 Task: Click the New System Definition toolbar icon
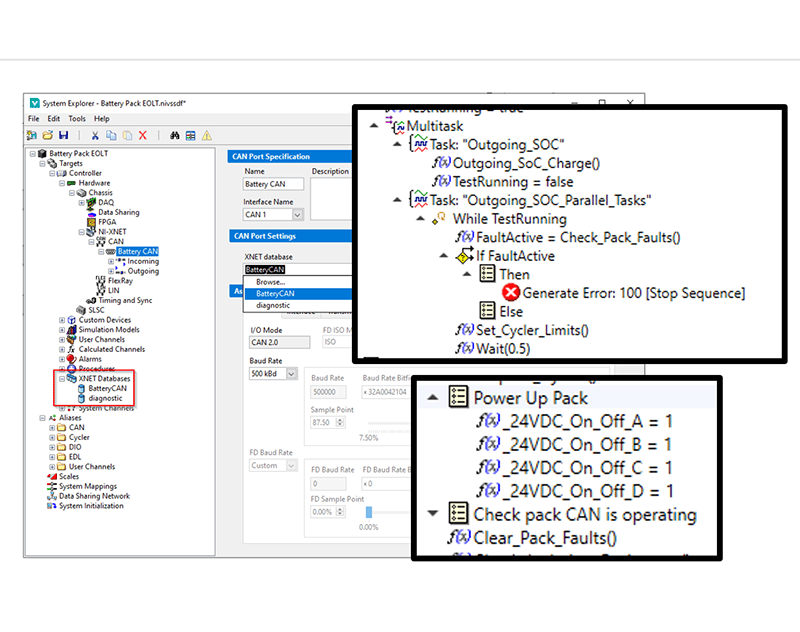pos(32,135)
